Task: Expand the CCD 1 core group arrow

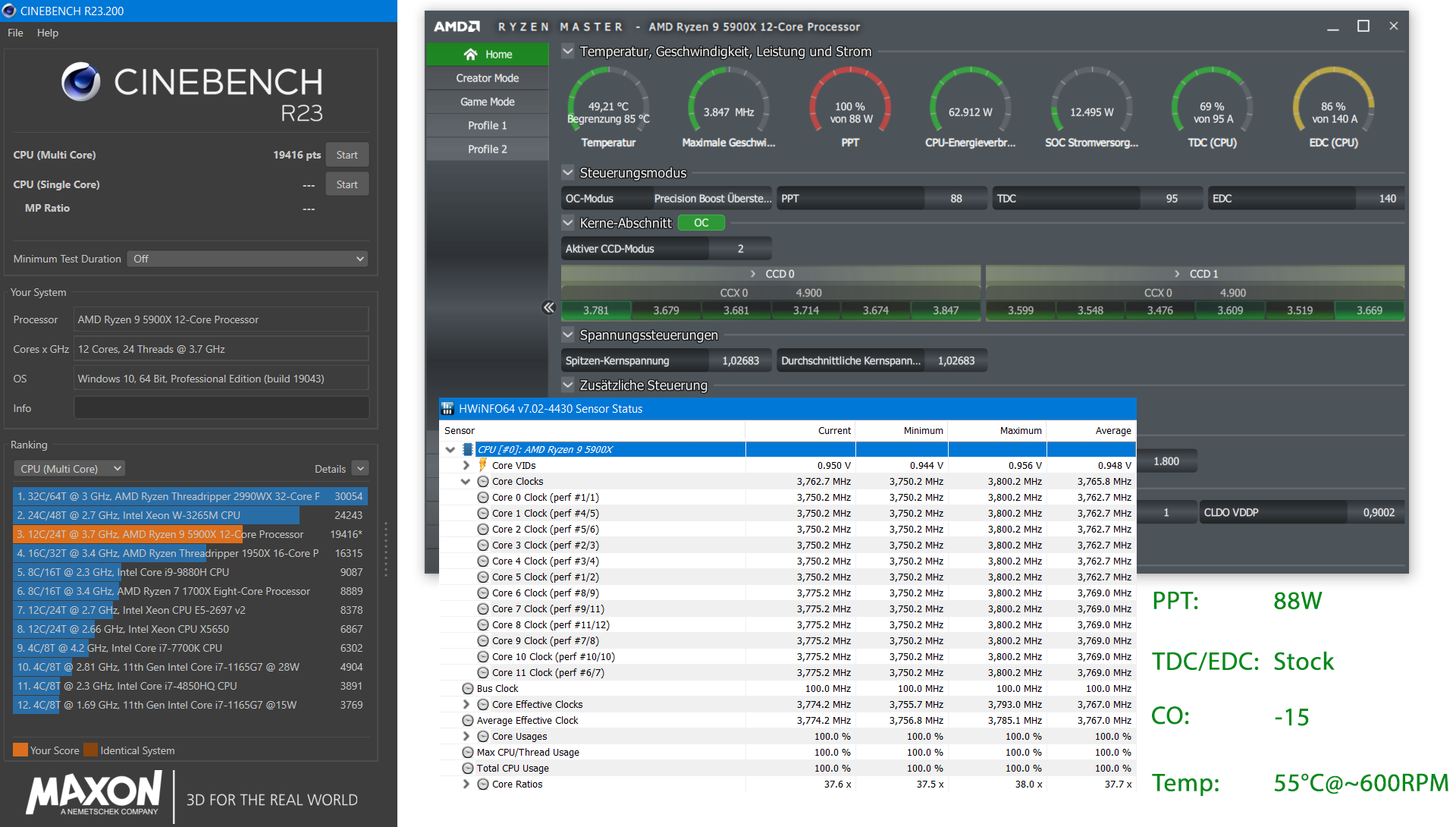Action: coord(1177,273)
